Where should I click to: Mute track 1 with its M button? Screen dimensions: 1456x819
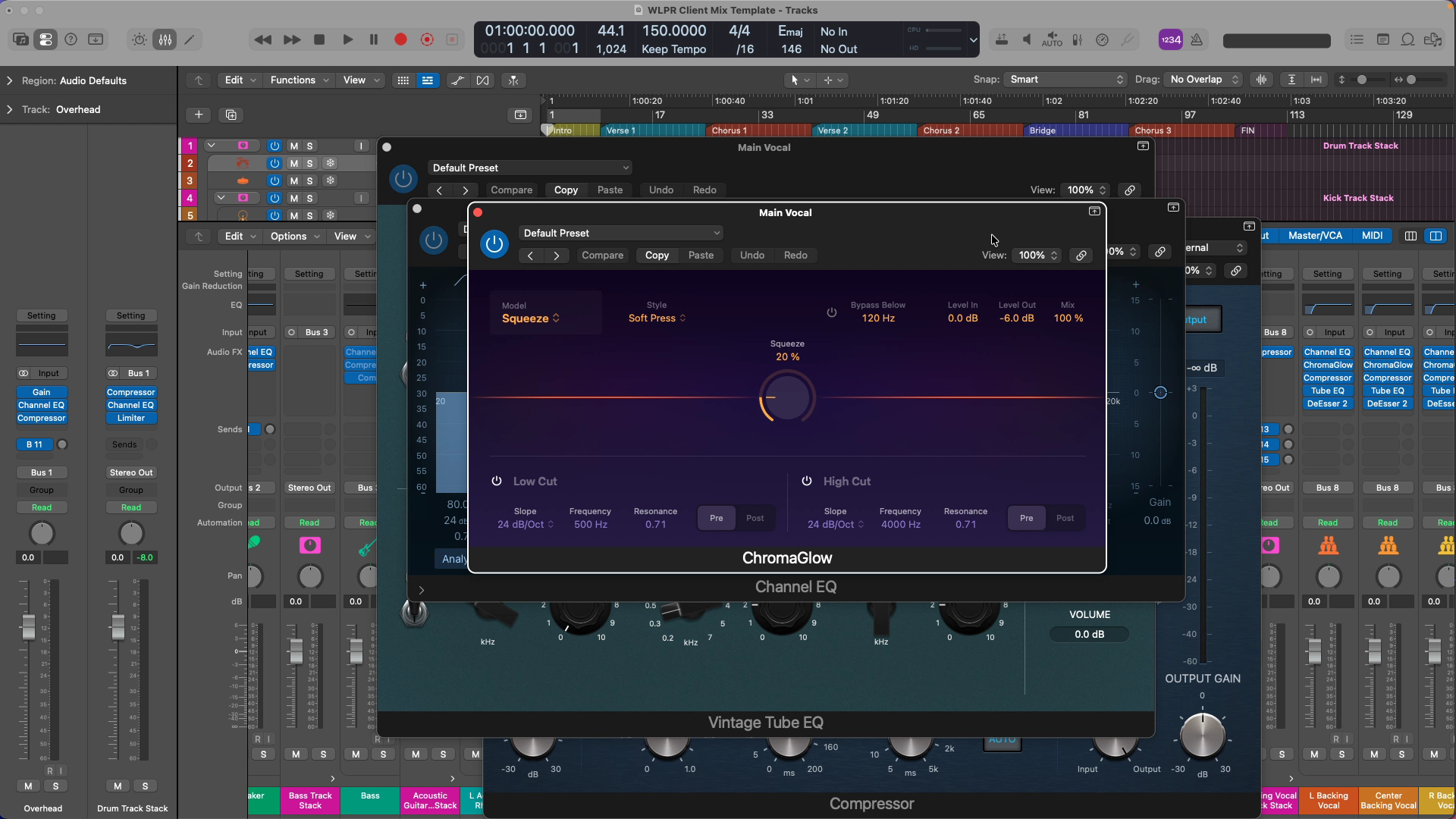click(x=294, y=146)
